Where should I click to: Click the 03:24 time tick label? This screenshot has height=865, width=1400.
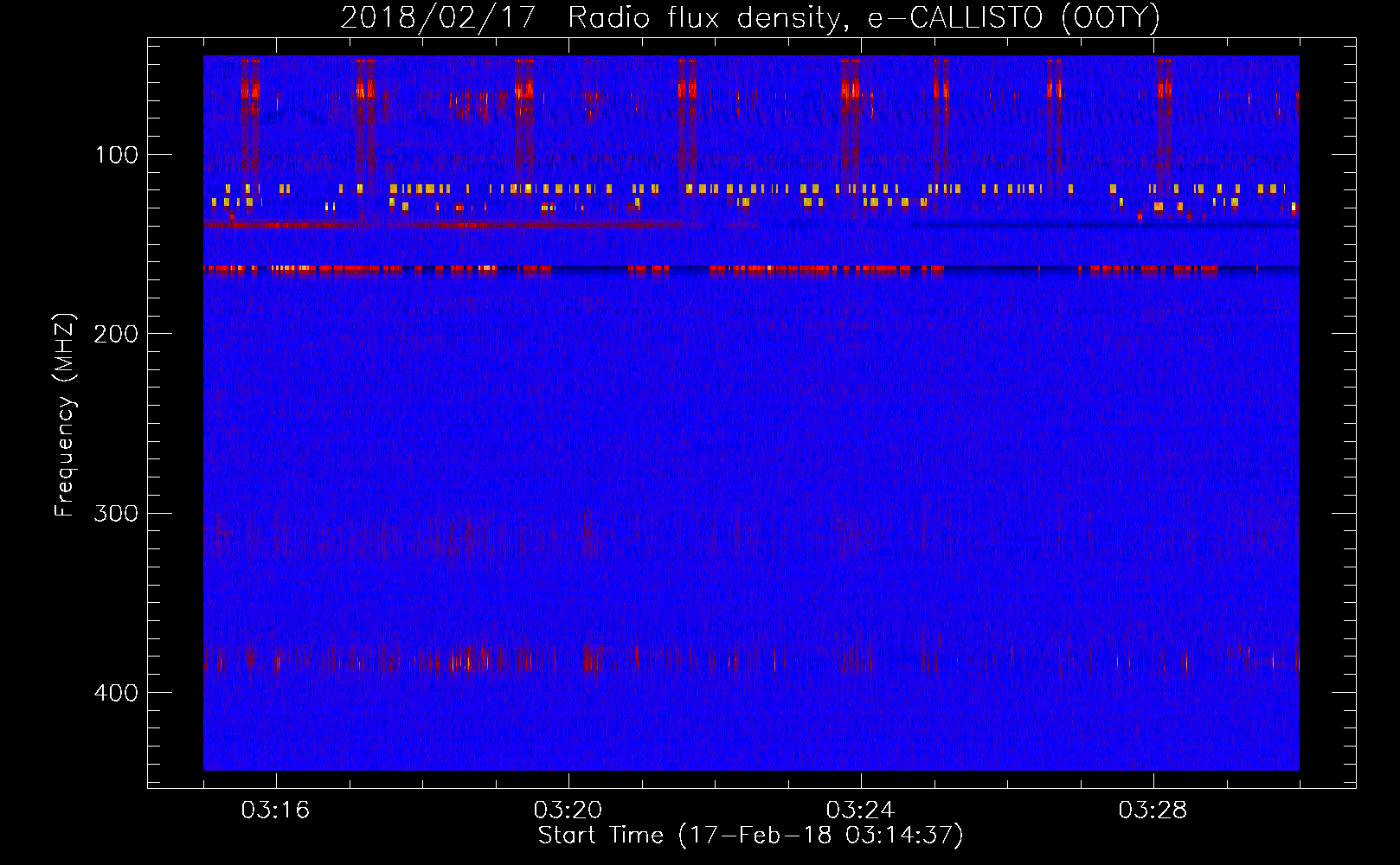coord(860,810)
